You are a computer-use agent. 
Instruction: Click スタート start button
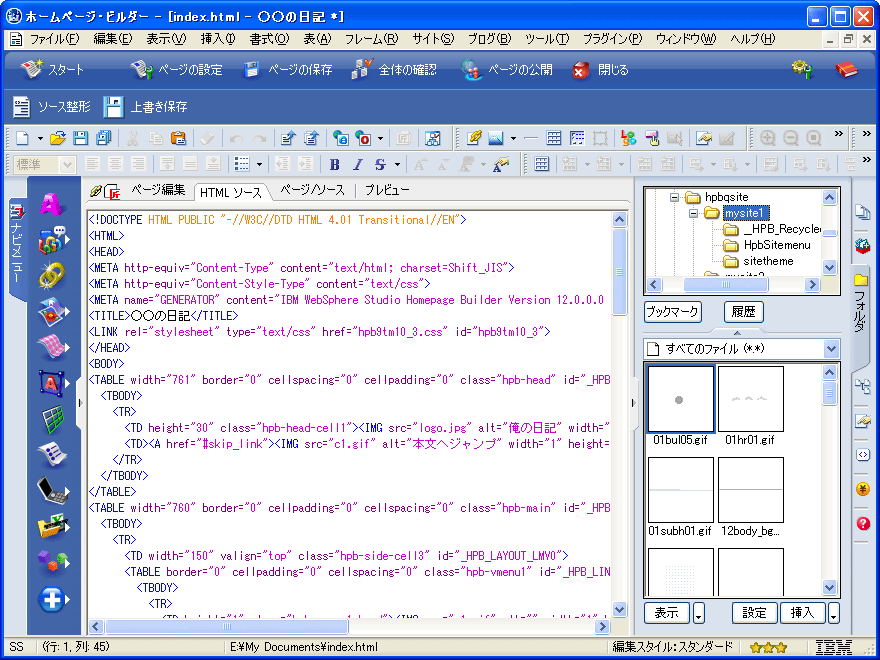pyautogui.click(x=52, y=70)
